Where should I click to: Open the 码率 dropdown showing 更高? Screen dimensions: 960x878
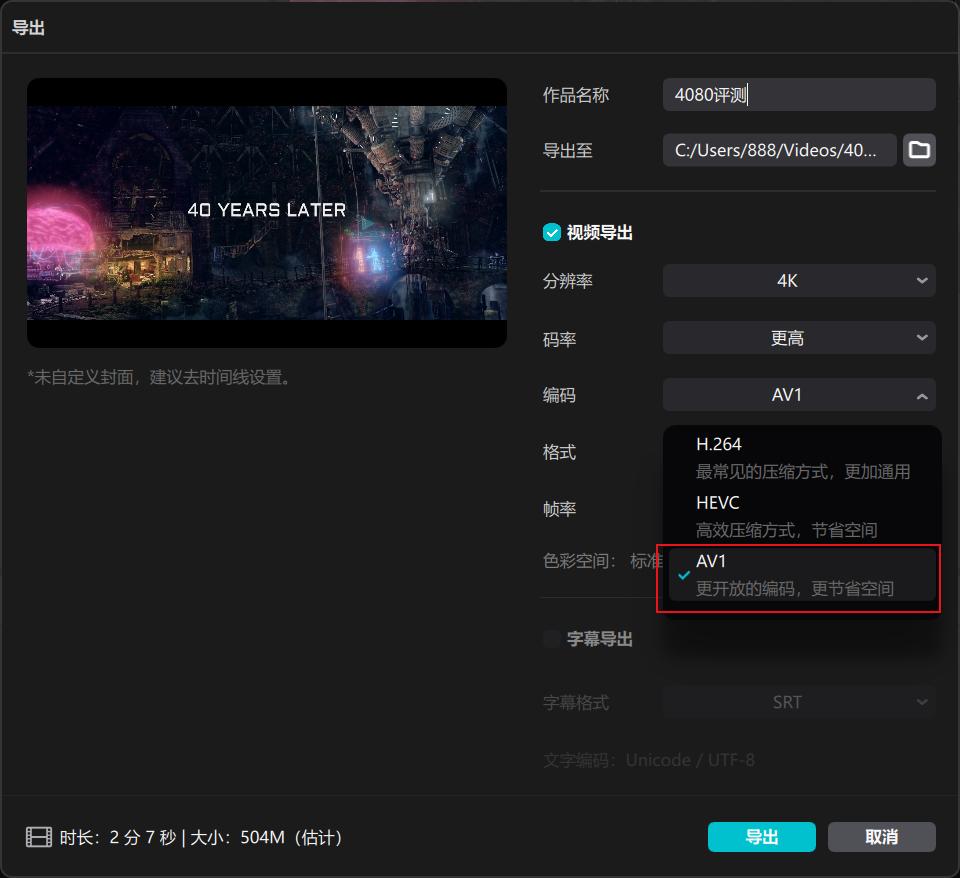(x=799, y=339)
